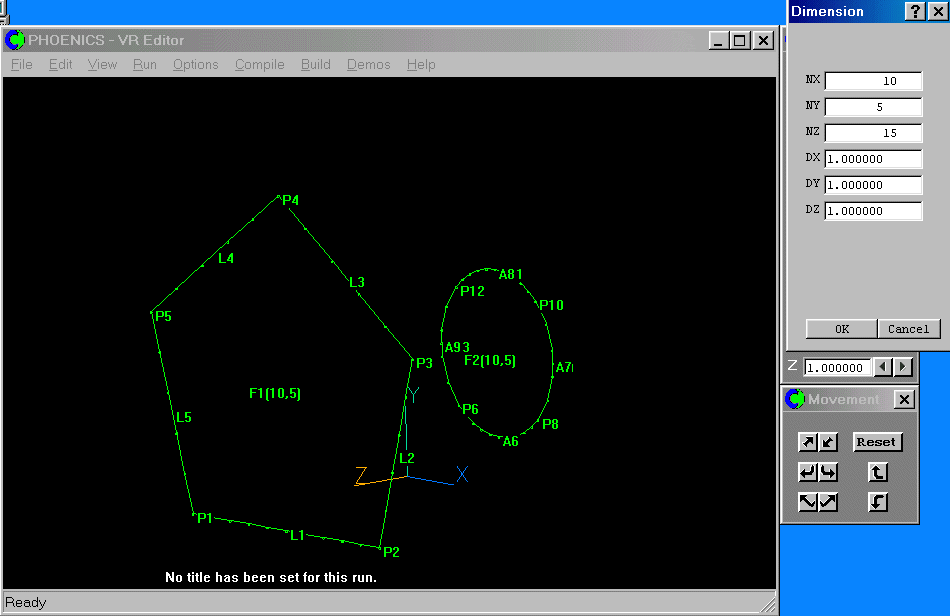Open the File menu
This screenshot has height=616, width=950.
click(21, 64)
